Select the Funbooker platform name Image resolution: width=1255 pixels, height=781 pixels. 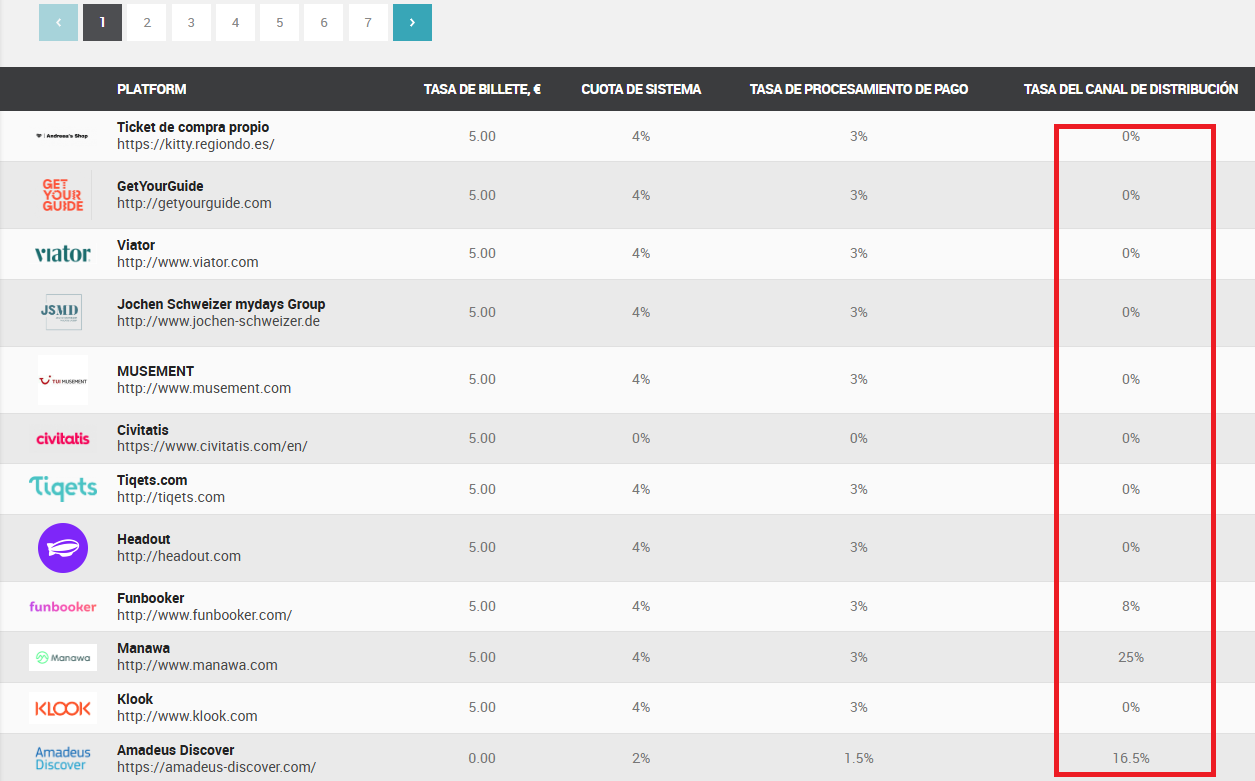click(151, 598)
